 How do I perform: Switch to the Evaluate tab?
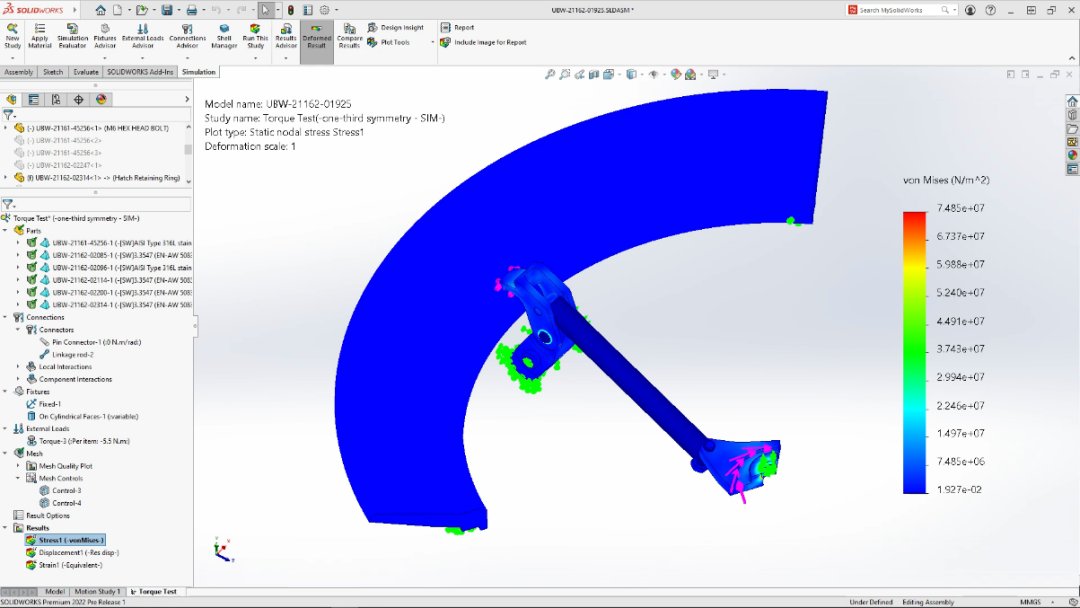point(85,72)
